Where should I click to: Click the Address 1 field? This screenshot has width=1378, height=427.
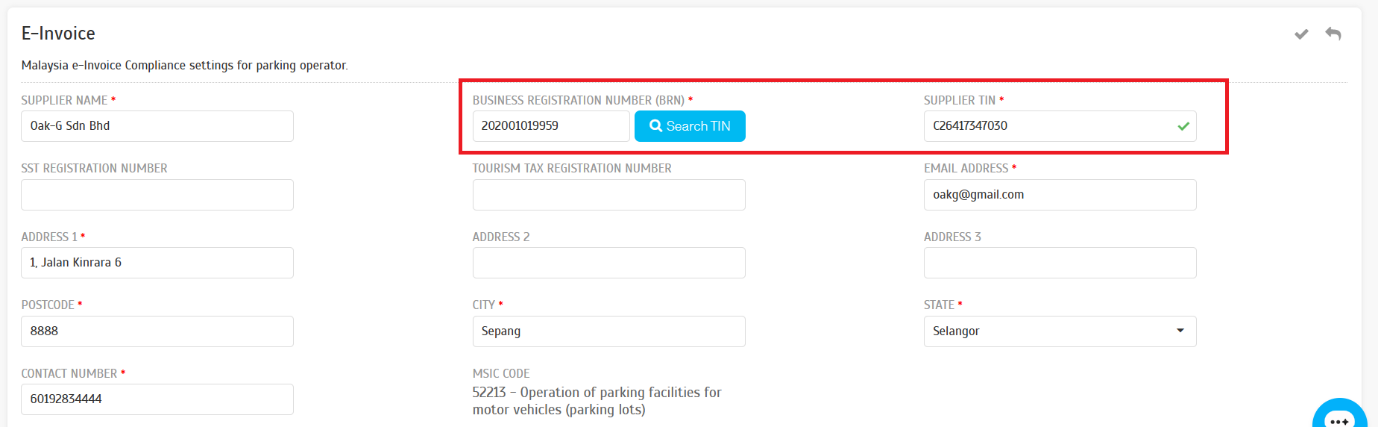pos(157,263)
